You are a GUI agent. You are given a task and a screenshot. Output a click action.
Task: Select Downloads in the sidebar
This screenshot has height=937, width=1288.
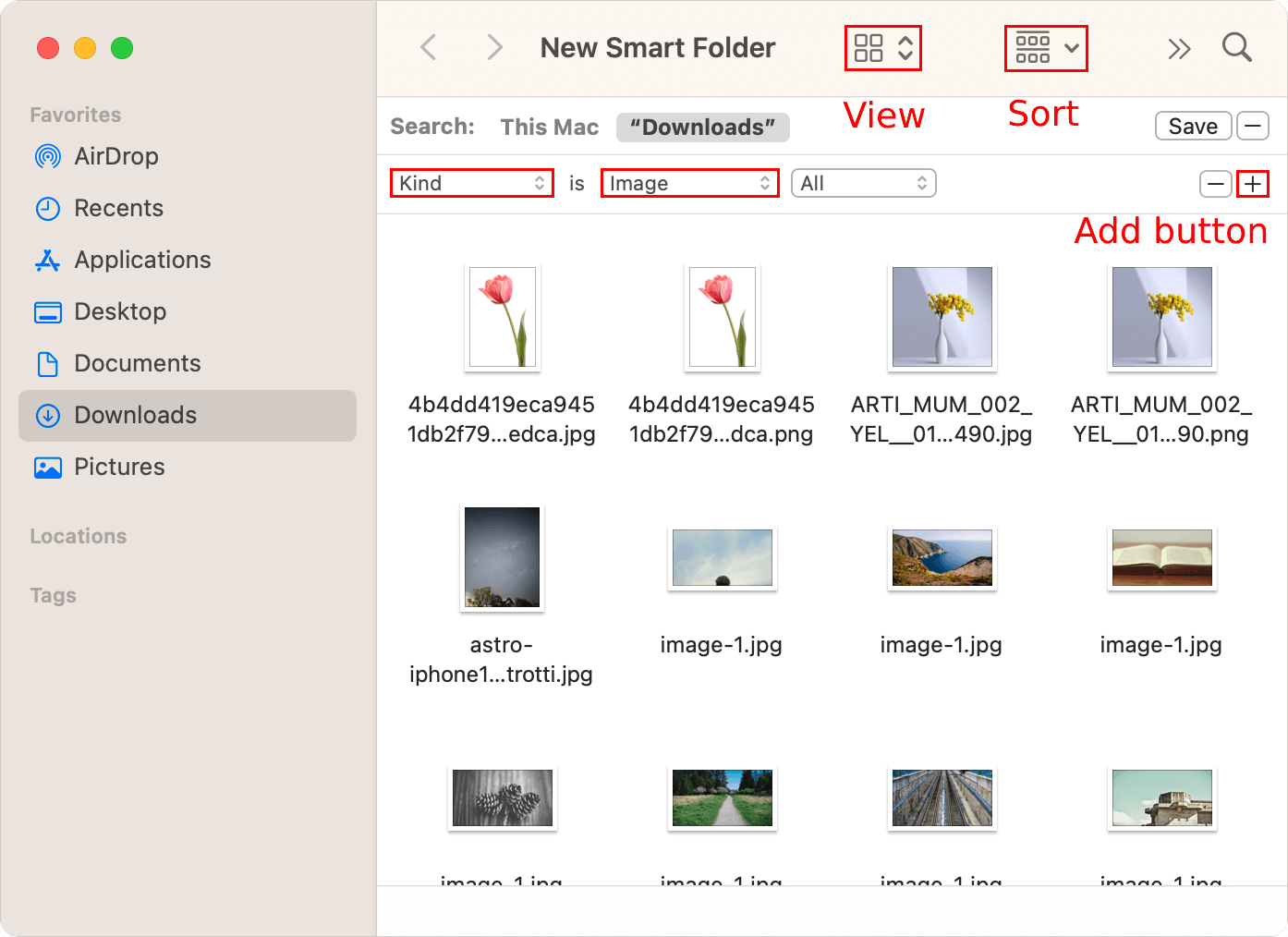coord(188,415)
